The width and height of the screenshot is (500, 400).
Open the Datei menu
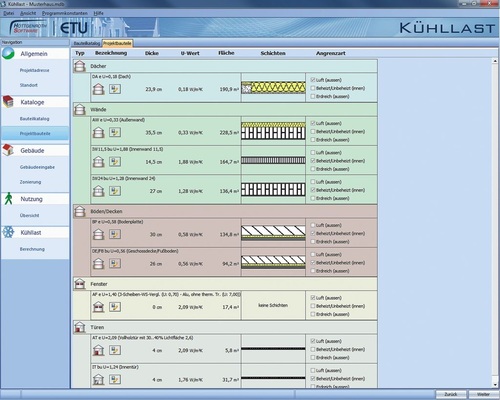point(9,13)
